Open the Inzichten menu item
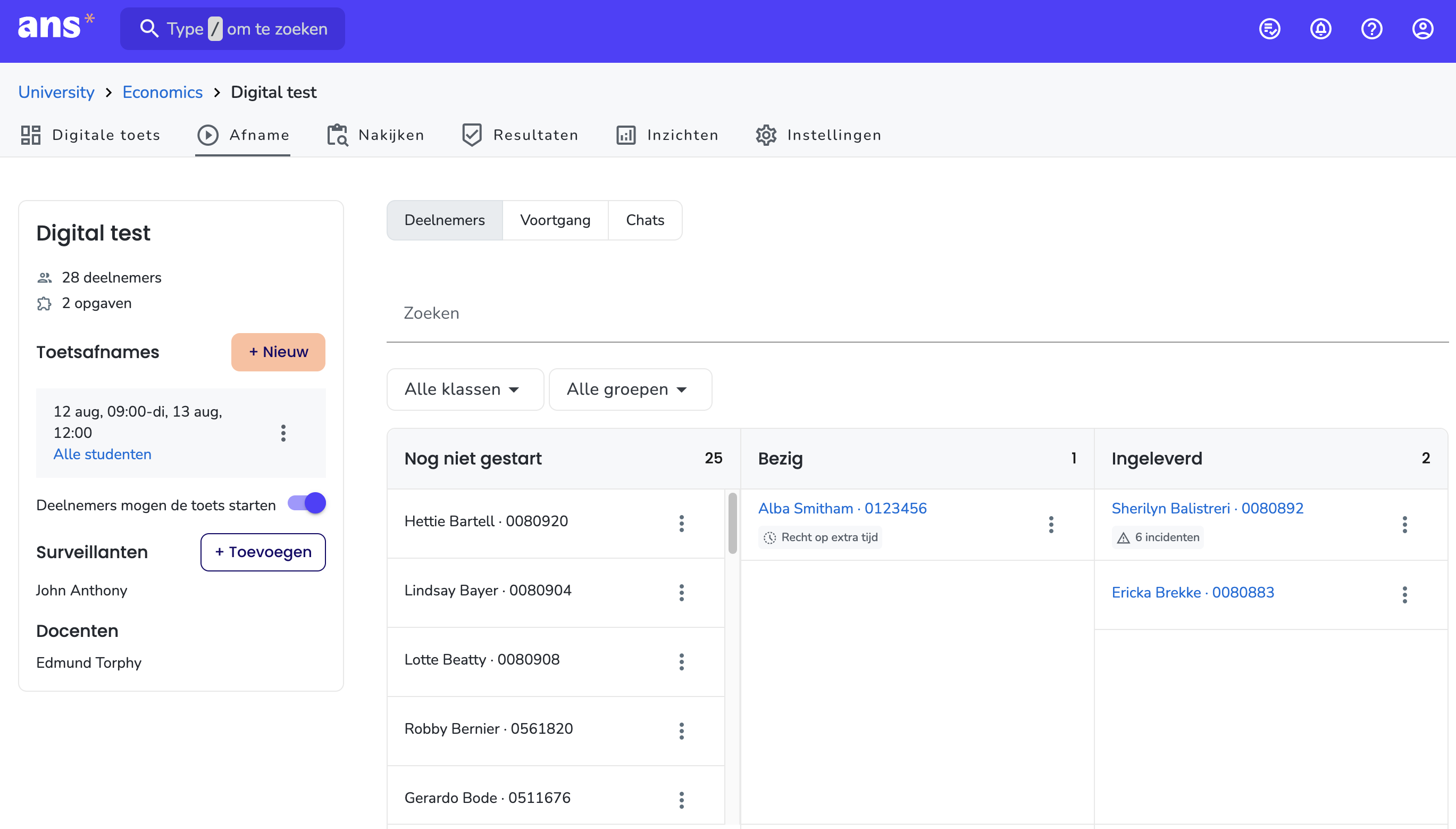 pos(667,135)
